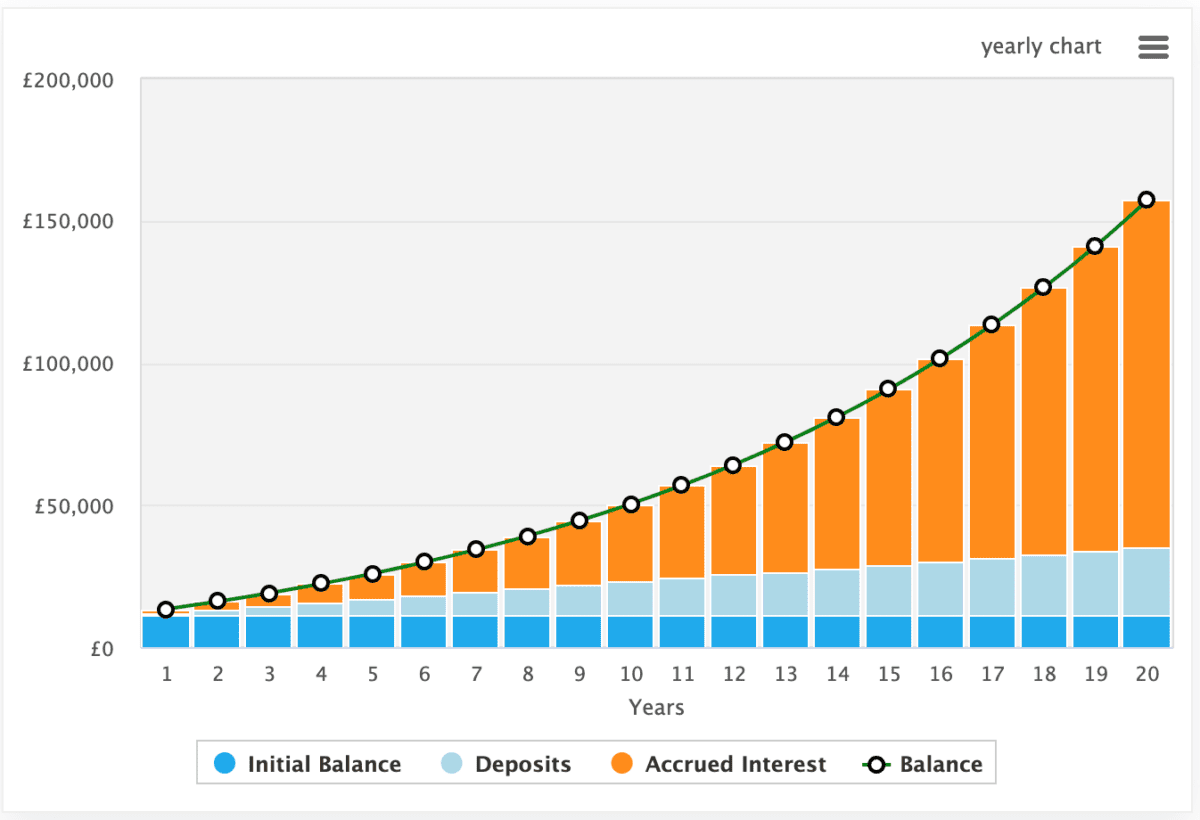Click the dark blue initial balance bar year 5
Image resolution: width=1200 pixels, height=820 pixels.
pyautogui.click(x=372, y=632)
